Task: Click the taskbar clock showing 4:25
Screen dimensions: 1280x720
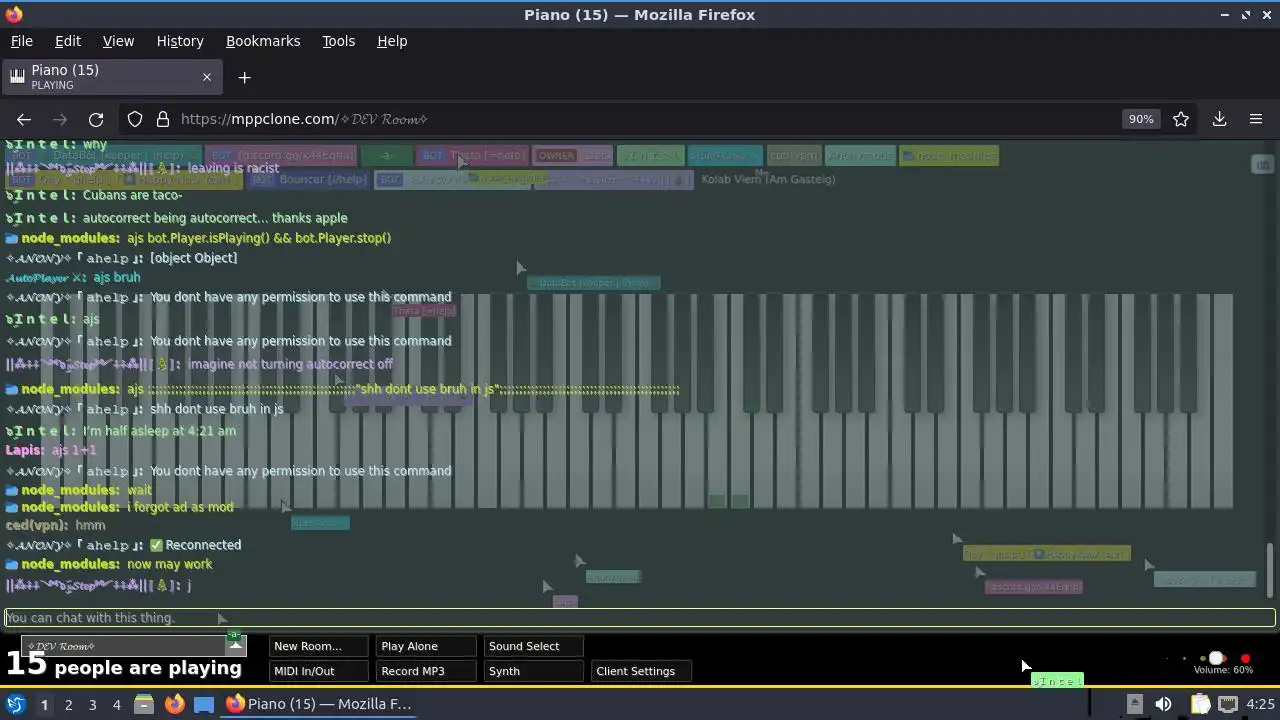Action: (1260, 704)
